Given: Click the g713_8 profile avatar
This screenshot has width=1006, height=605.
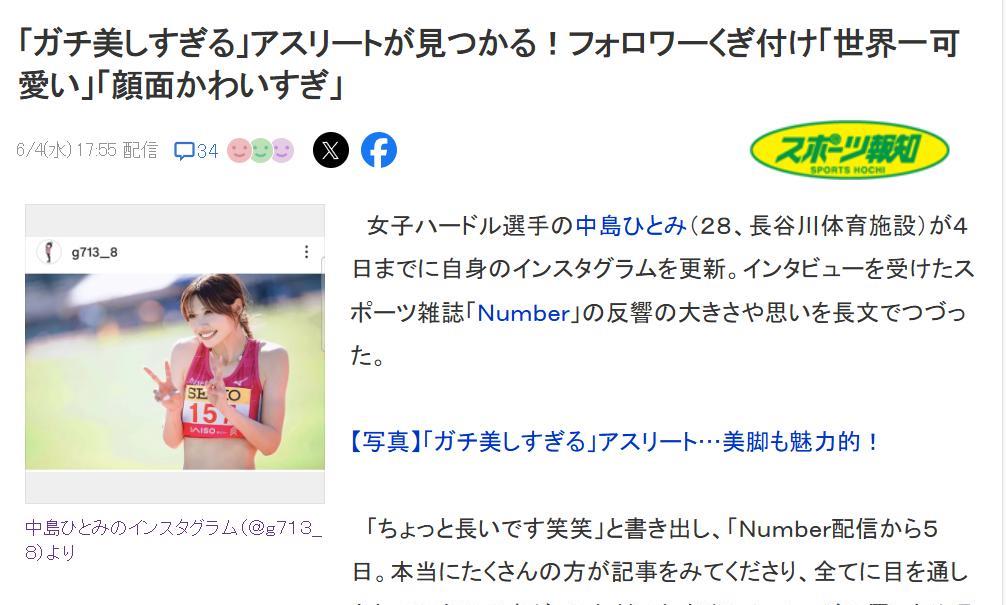Looking at the screenshot, I should [x=49, y=251].
